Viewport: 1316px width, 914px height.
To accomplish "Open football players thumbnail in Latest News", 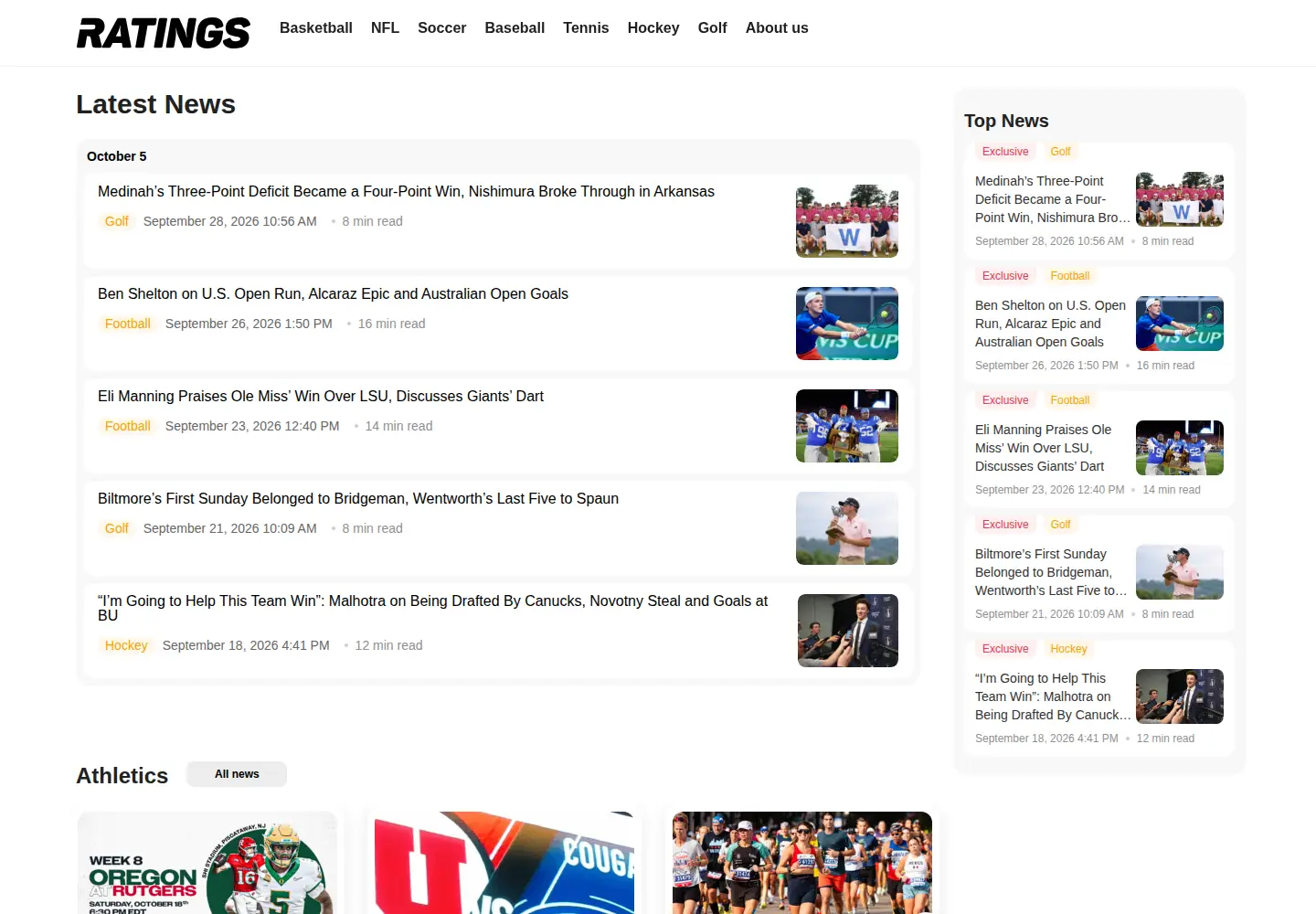I will (x=847, y=426).
